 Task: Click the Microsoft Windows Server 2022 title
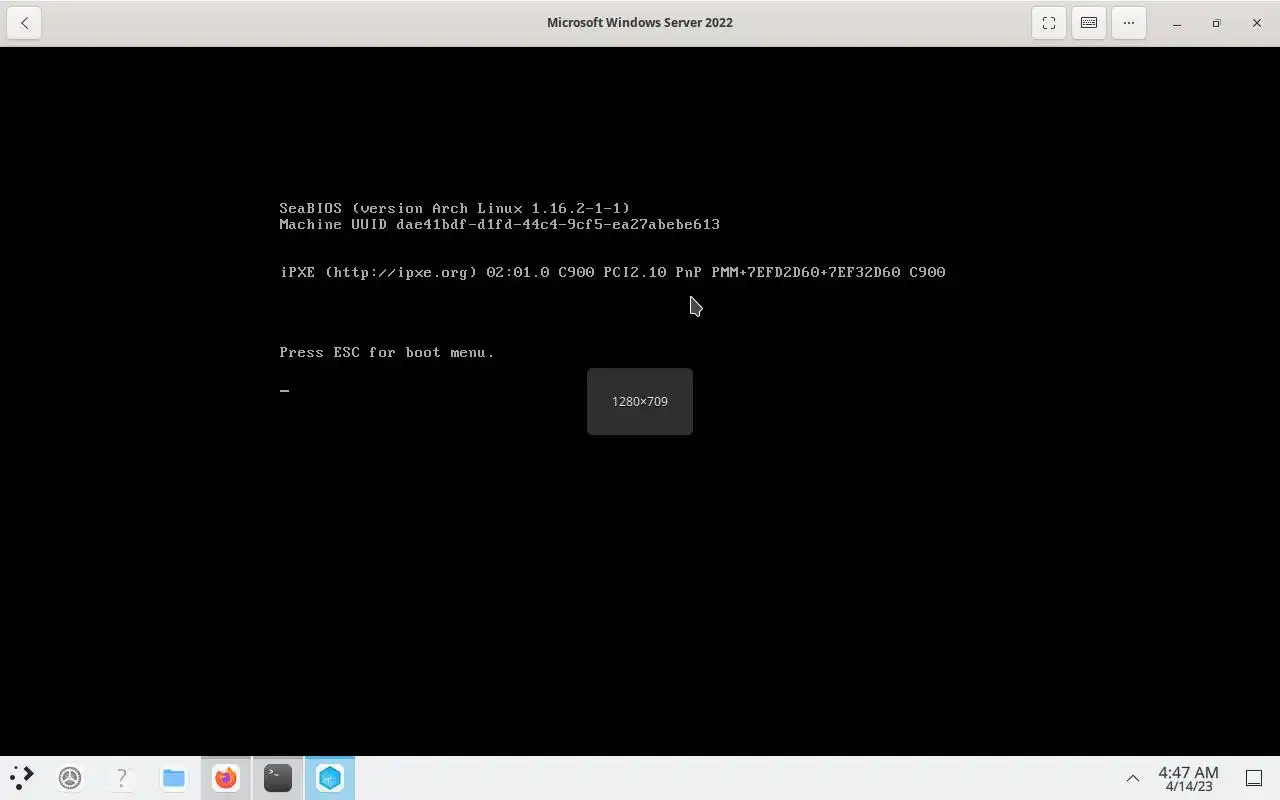pyautogui.click(x=640, y=23)
